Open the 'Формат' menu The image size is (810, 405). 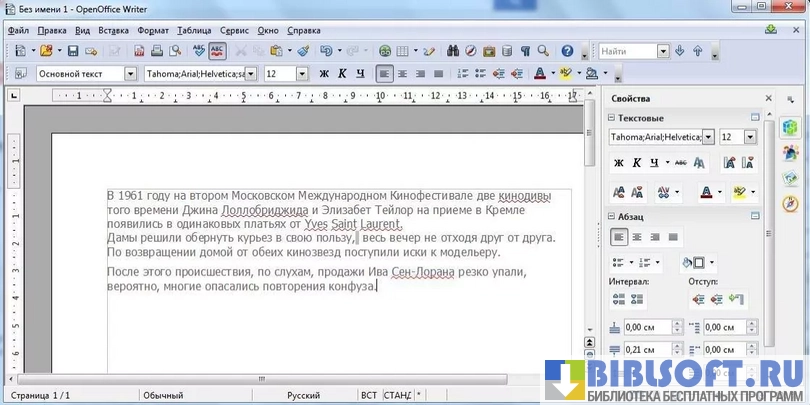tap(152, 30)
